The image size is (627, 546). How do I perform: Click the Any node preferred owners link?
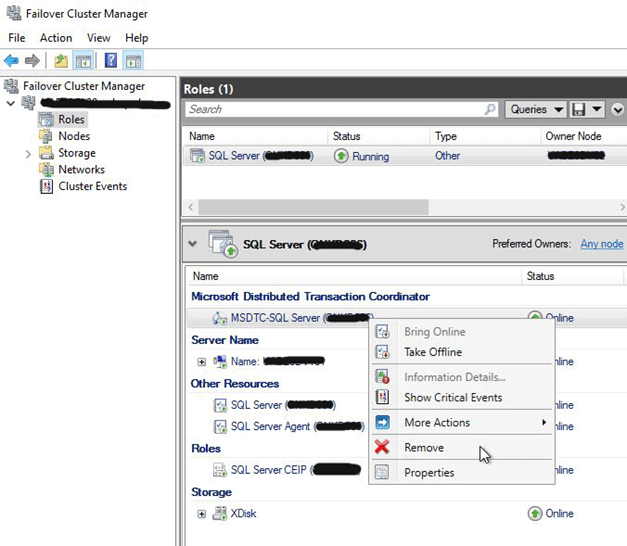(x=601, y=244)
